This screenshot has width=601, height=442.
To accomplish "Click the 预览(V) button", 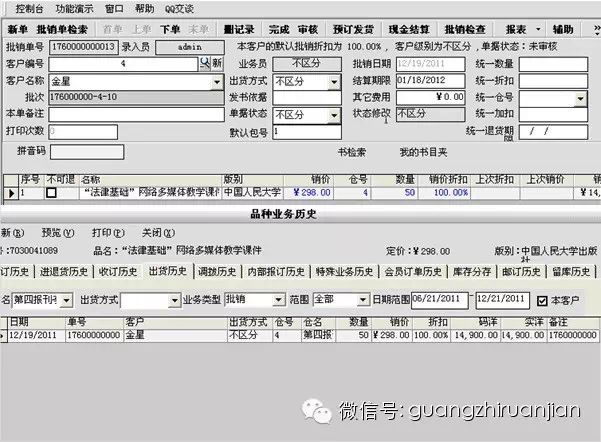I will click(x=58, y=233).
